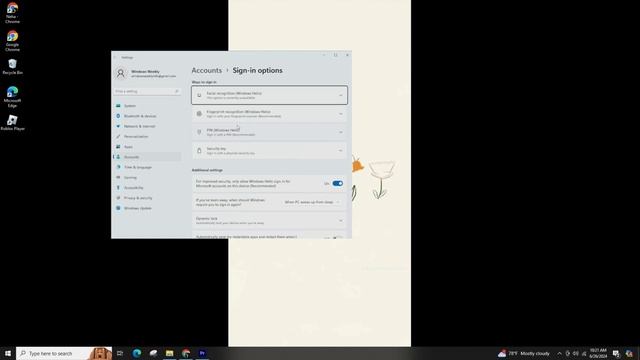Open volume control in system tray

[x=576, y=353]
